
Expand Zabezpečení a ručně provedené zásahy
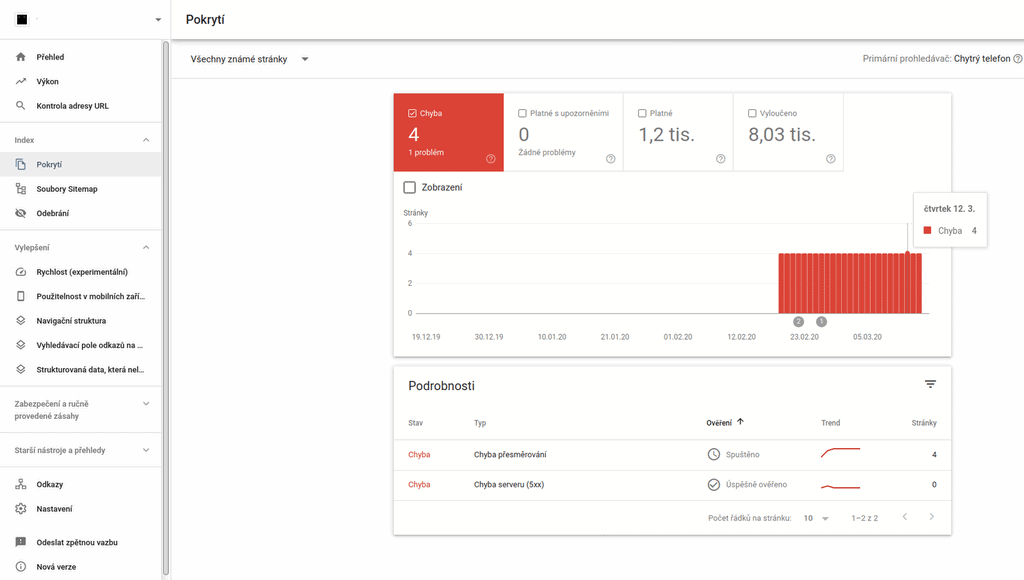click(146, 404)
